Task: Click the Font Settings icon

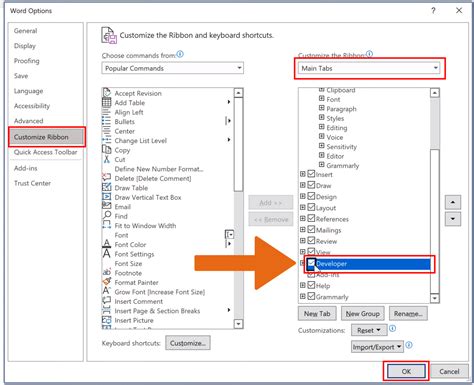Action: click(x=106, y=253)
